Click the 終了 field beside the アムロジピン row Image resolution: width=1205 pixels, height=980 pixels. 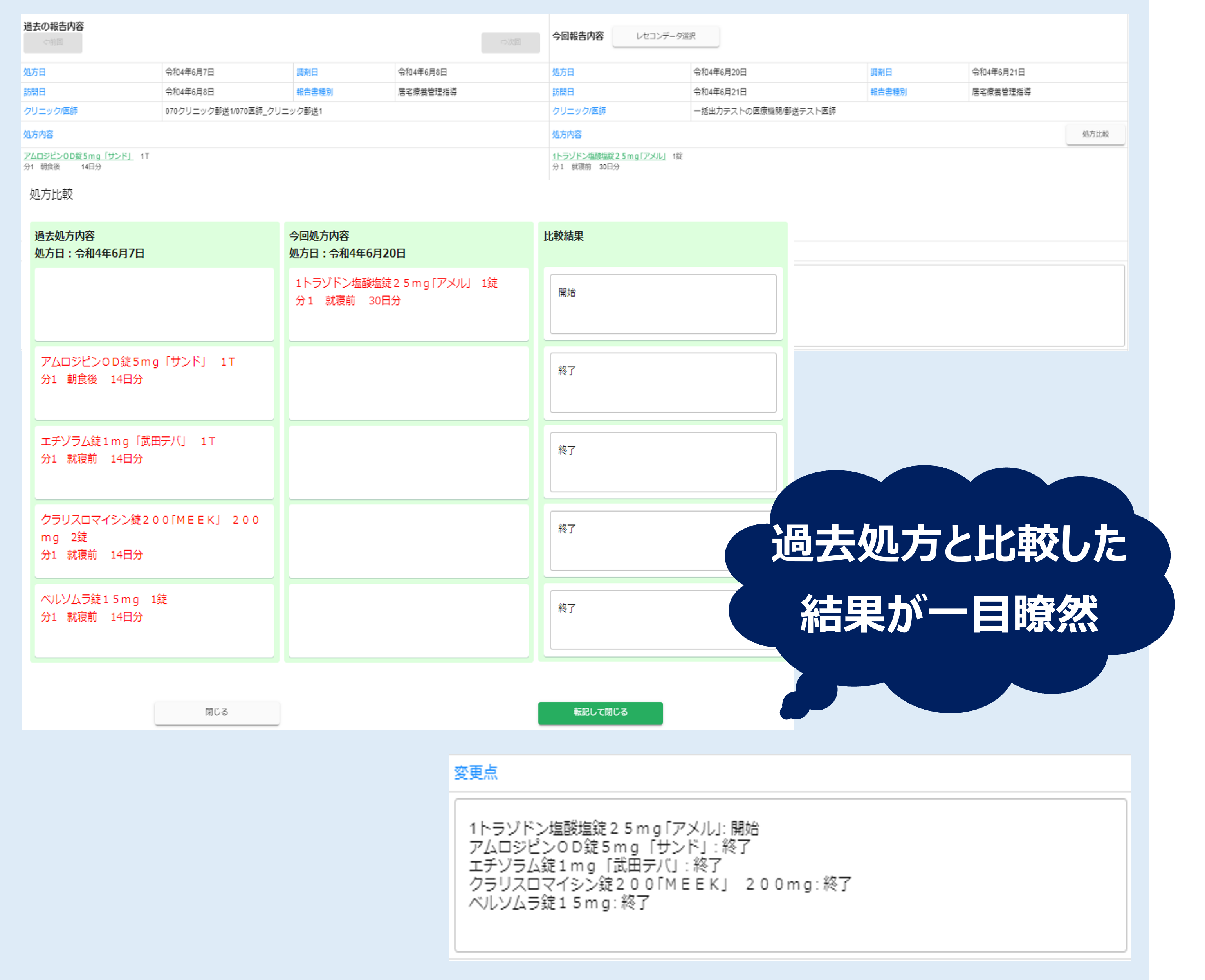point(663,383)
